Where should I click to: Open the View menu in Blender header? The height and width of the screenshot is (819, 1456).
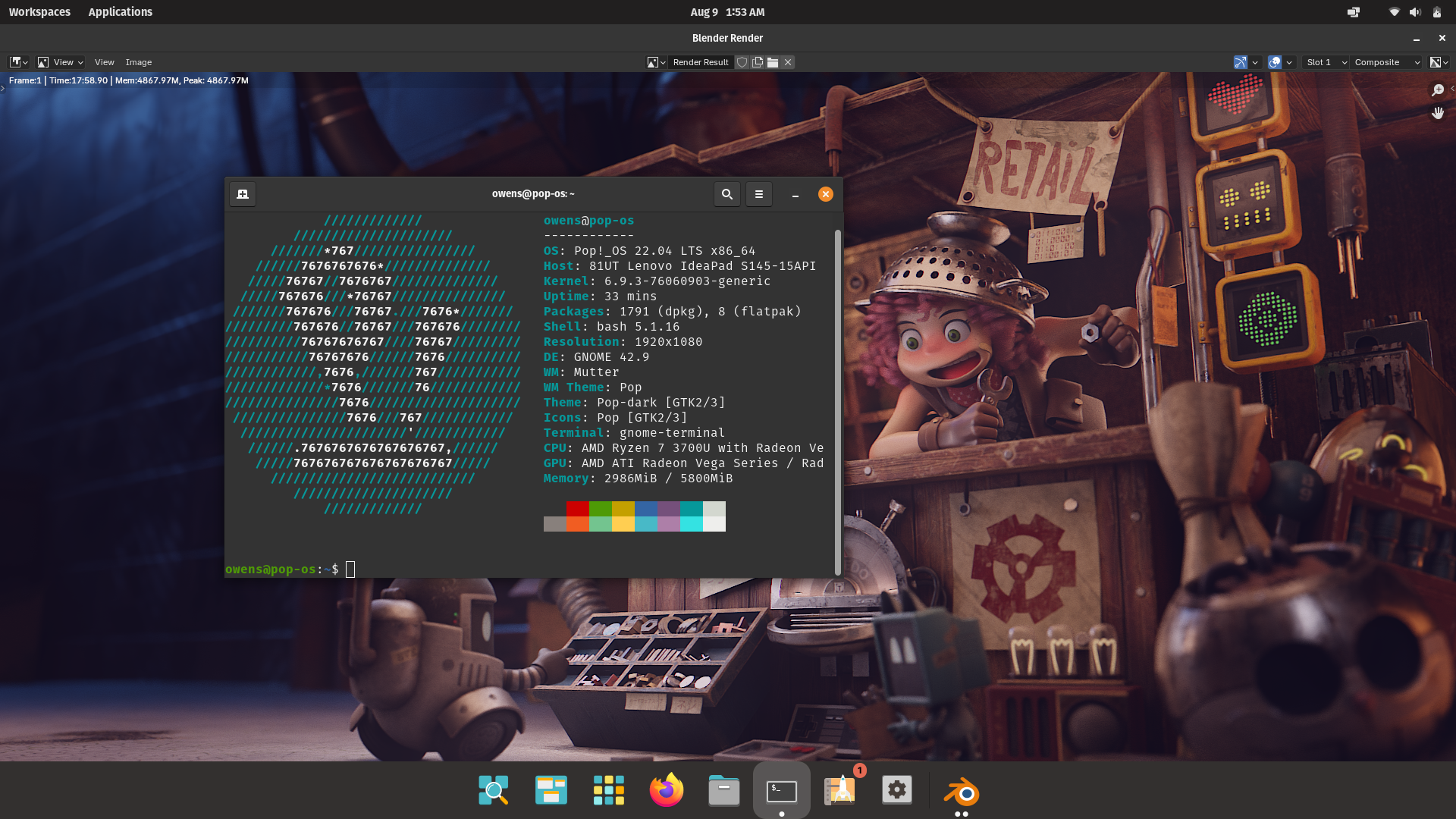(105, 62)
